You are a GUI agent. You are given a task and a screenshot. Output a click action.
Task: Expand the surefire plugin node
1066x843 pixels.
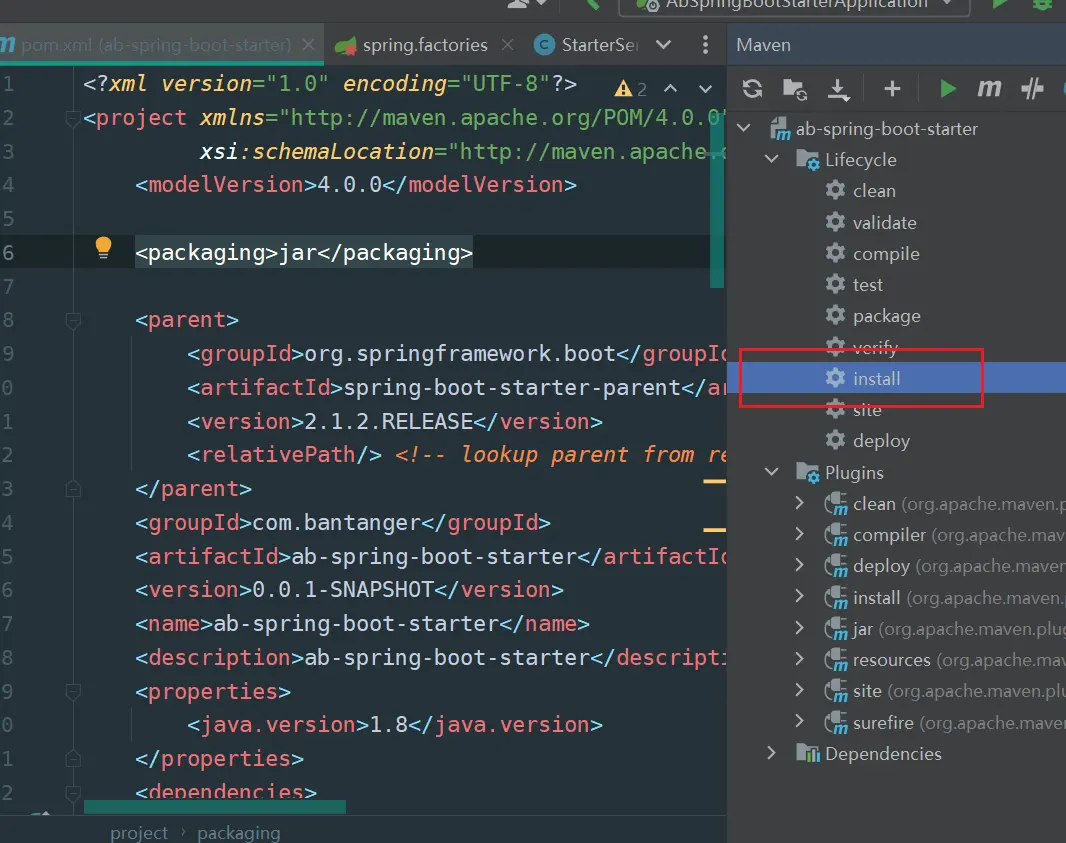[799, 721]
